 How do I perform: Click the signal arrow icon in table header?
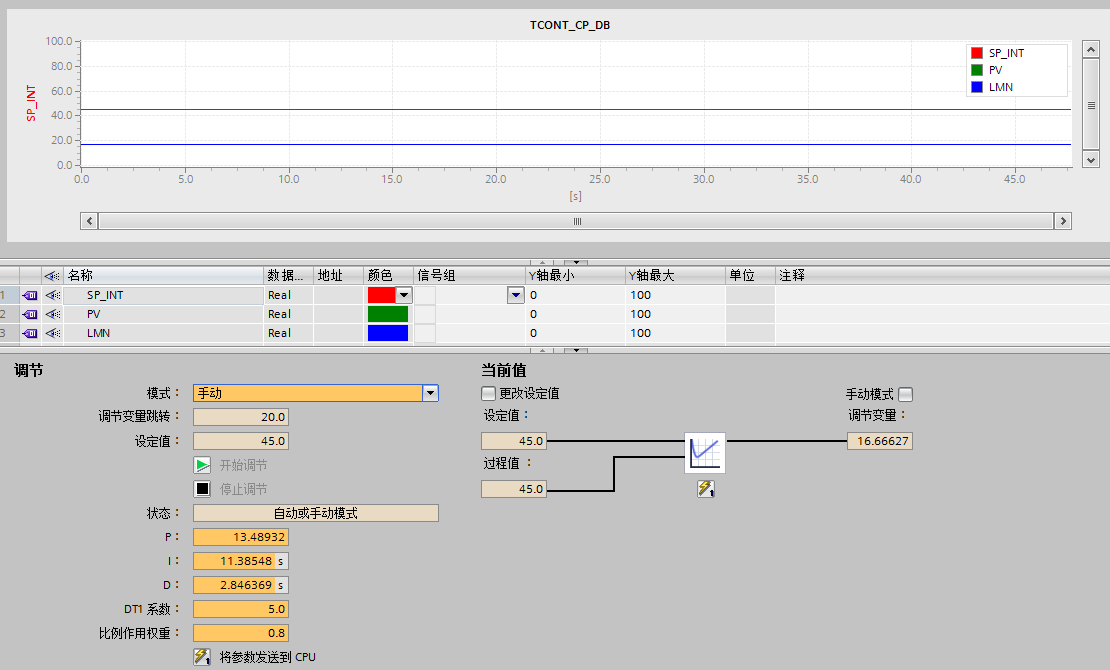coord(52,276)
